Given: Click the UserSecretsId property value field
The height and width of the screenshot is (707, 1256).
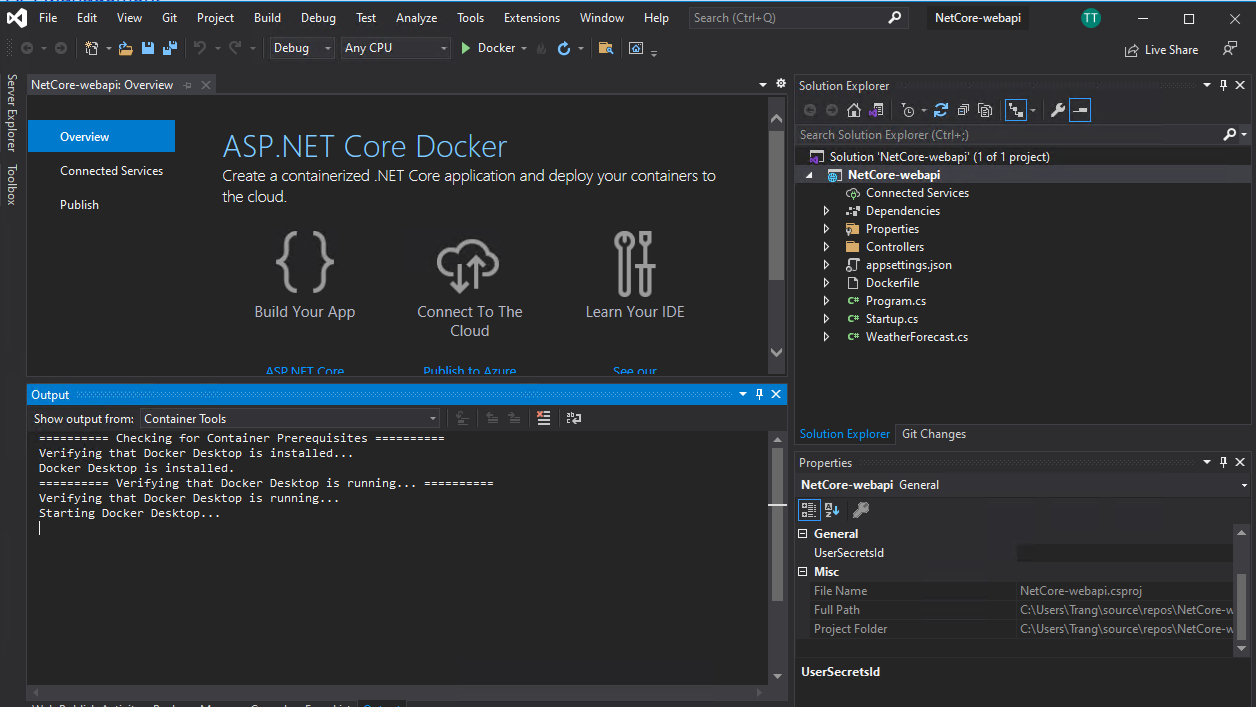Looking at the screenshot, I should coord(1125,553).
